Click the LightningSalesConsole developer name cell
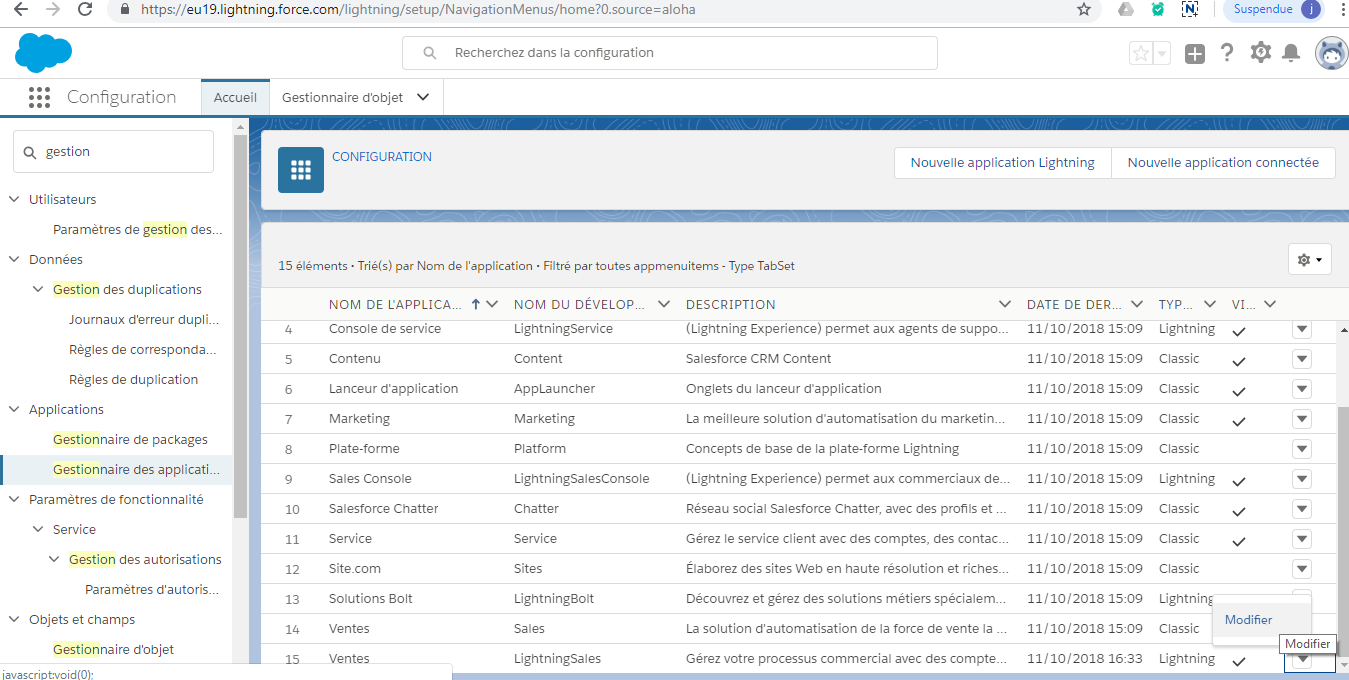 pyautogui.click(x=582, y=479)
